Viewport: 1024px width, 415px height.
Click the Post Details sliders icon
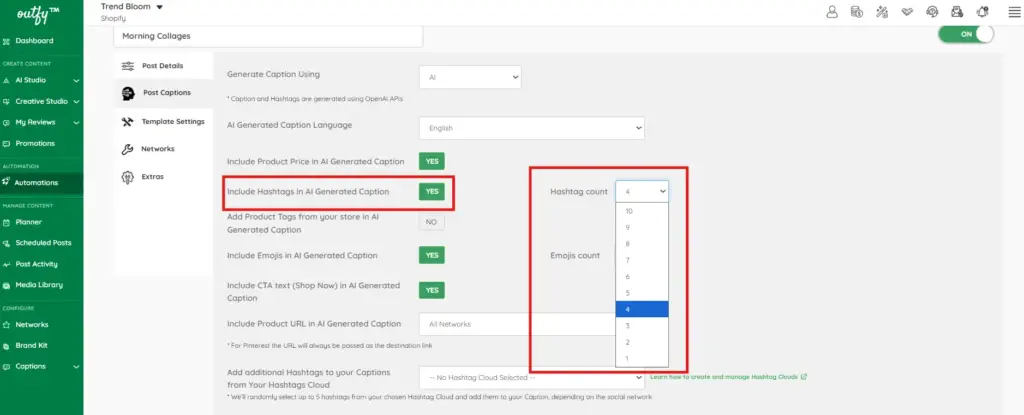pyautogui.click(x=128, y=66)
